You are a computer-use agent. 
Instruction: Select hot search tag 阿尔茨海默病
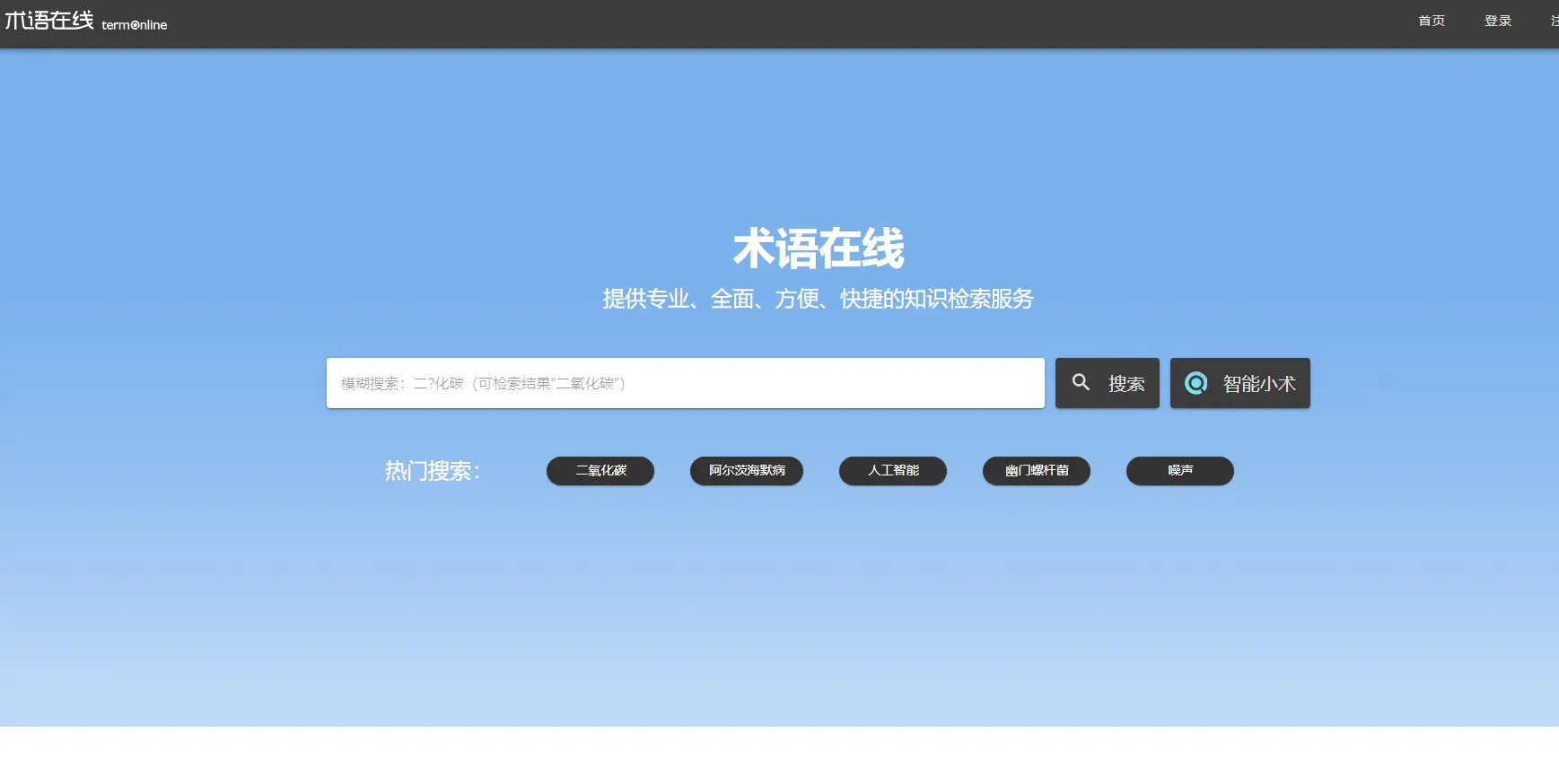tap(746, 471)
